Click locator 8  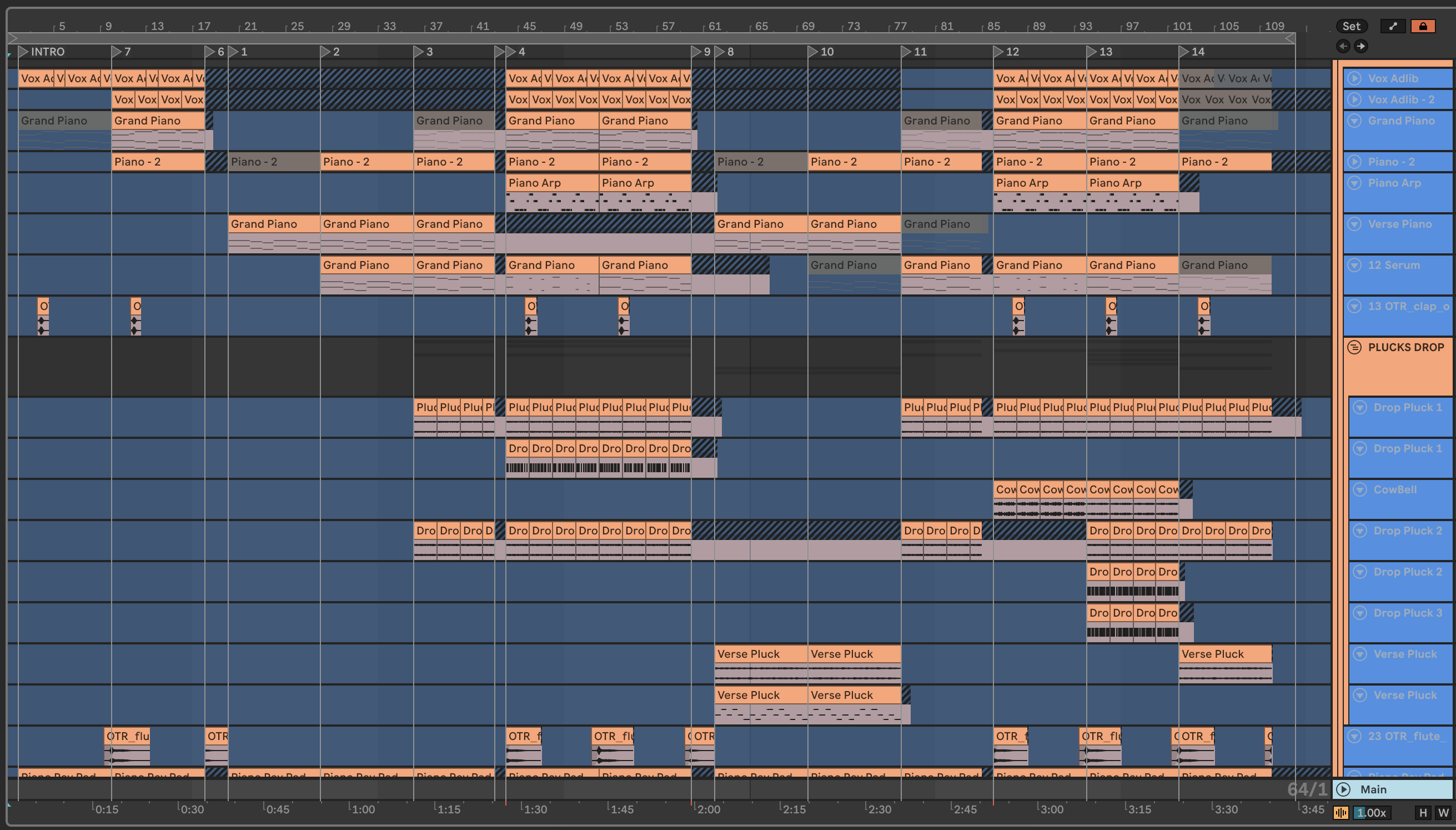[725, 51]
